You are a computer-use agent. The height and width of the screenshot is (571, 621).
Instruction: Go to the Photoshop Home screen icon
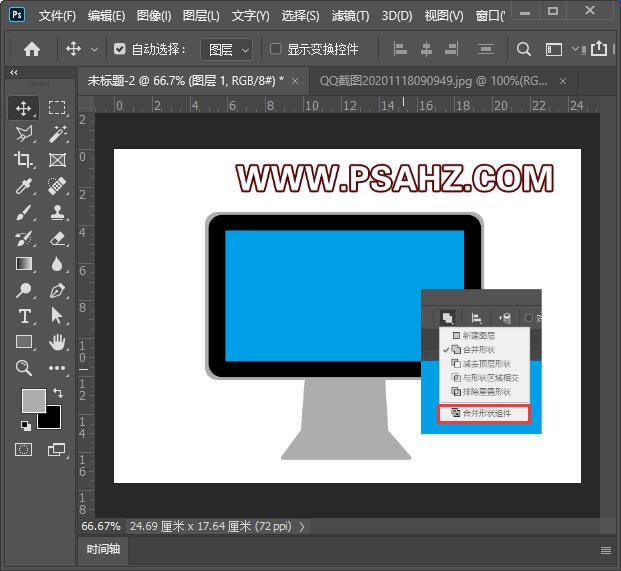tap(32, 49)
